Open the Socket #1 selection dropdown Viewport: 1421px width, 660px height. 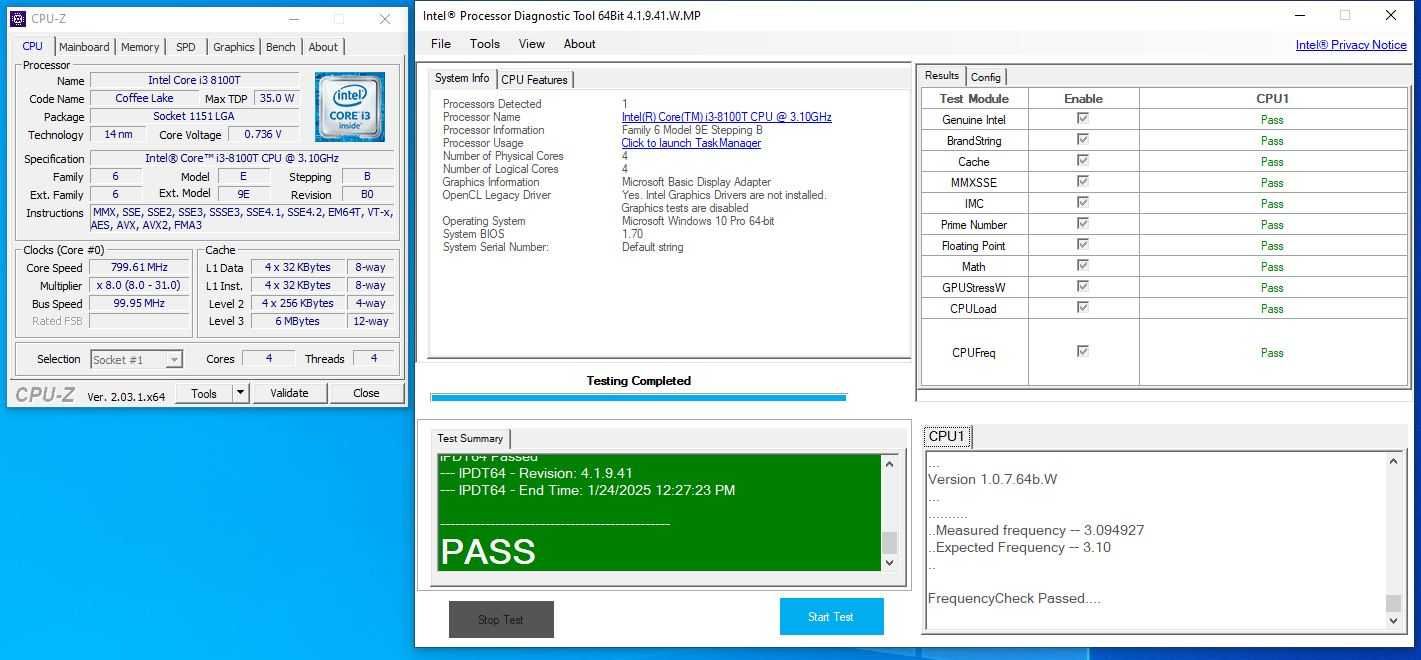coord(137,359)
